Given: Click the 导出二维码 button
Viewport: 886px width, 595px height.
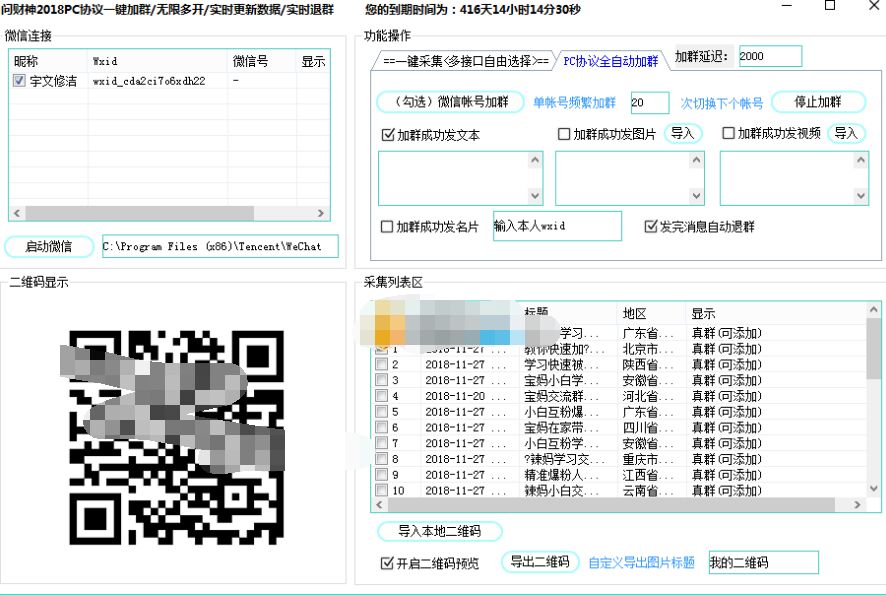Looking at the screenshot, I should (540, 562).
